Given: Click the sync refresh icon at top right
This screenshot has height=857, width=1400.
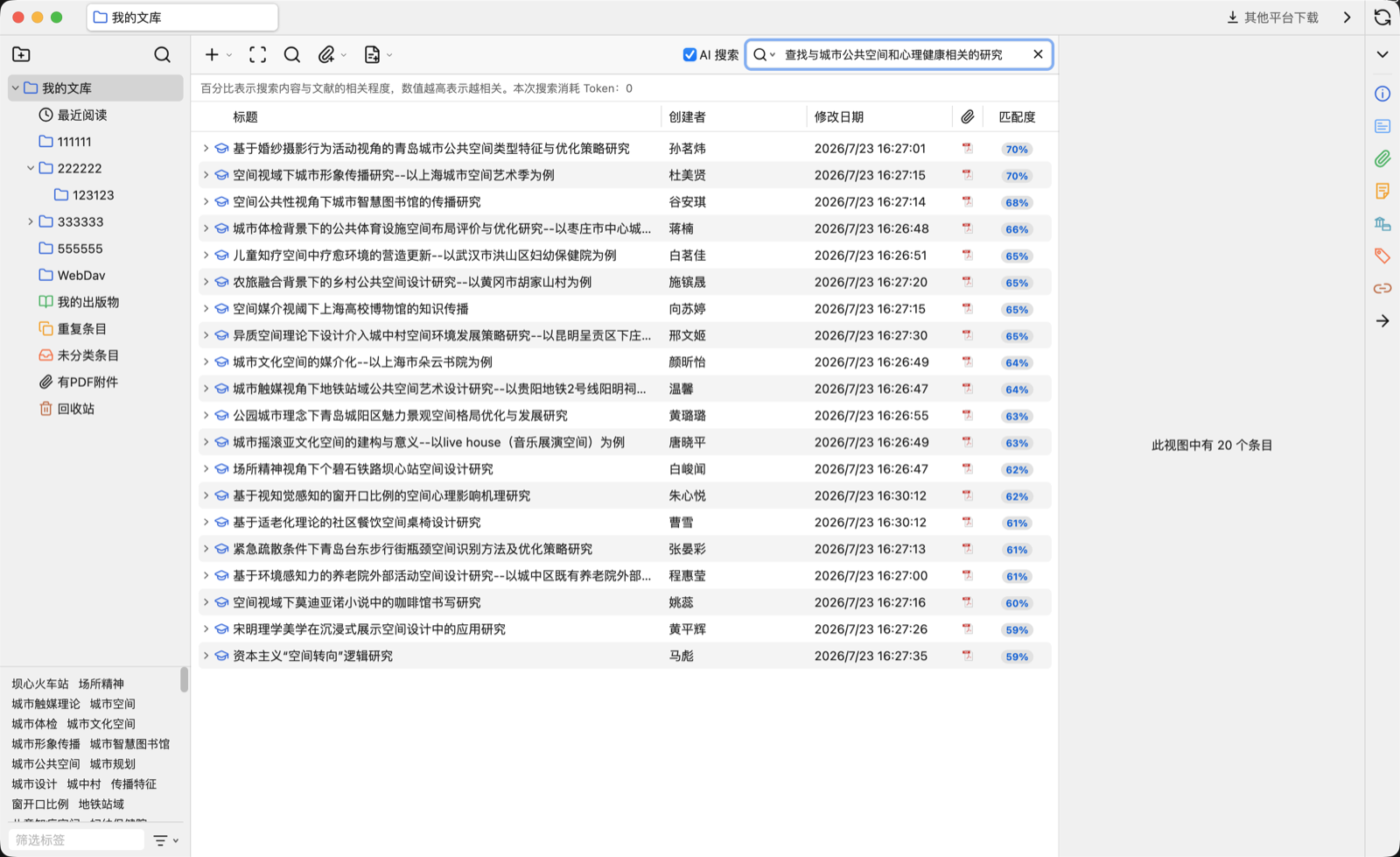Looking at the screenshot, I should (x=1382, y=18).
